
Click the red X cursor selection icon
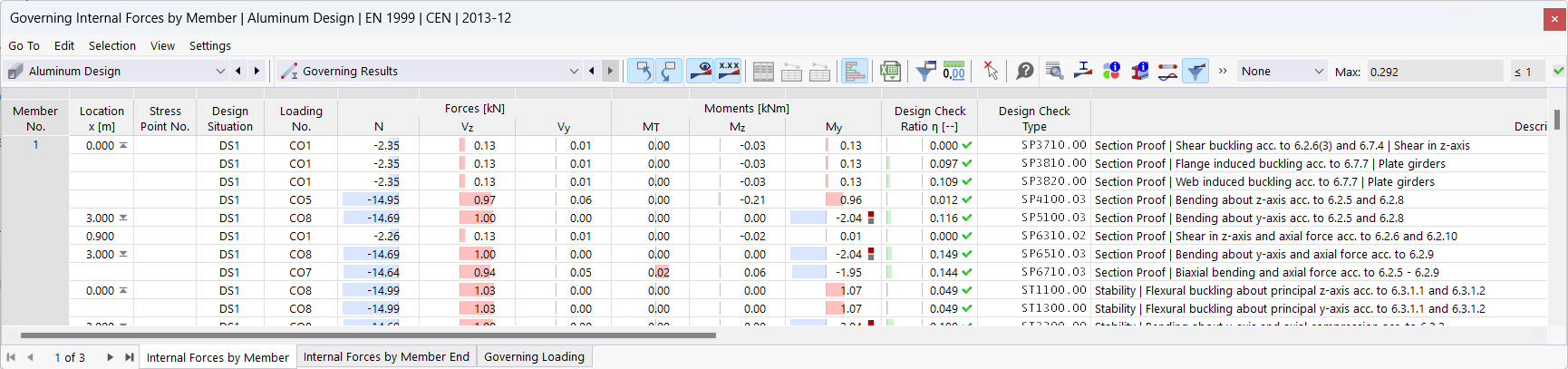tap(991, 71)
